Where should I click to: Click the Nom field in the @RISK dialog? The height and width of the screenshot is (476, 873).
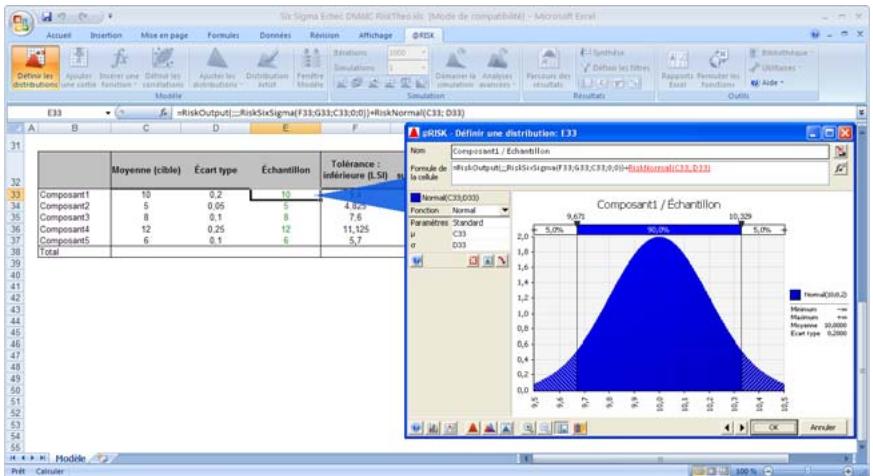(x=640, y=151)
